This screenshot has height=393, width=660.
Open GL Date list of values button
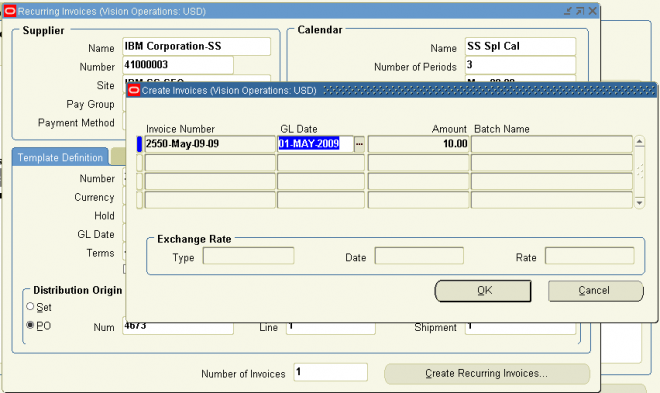[359, 144]
